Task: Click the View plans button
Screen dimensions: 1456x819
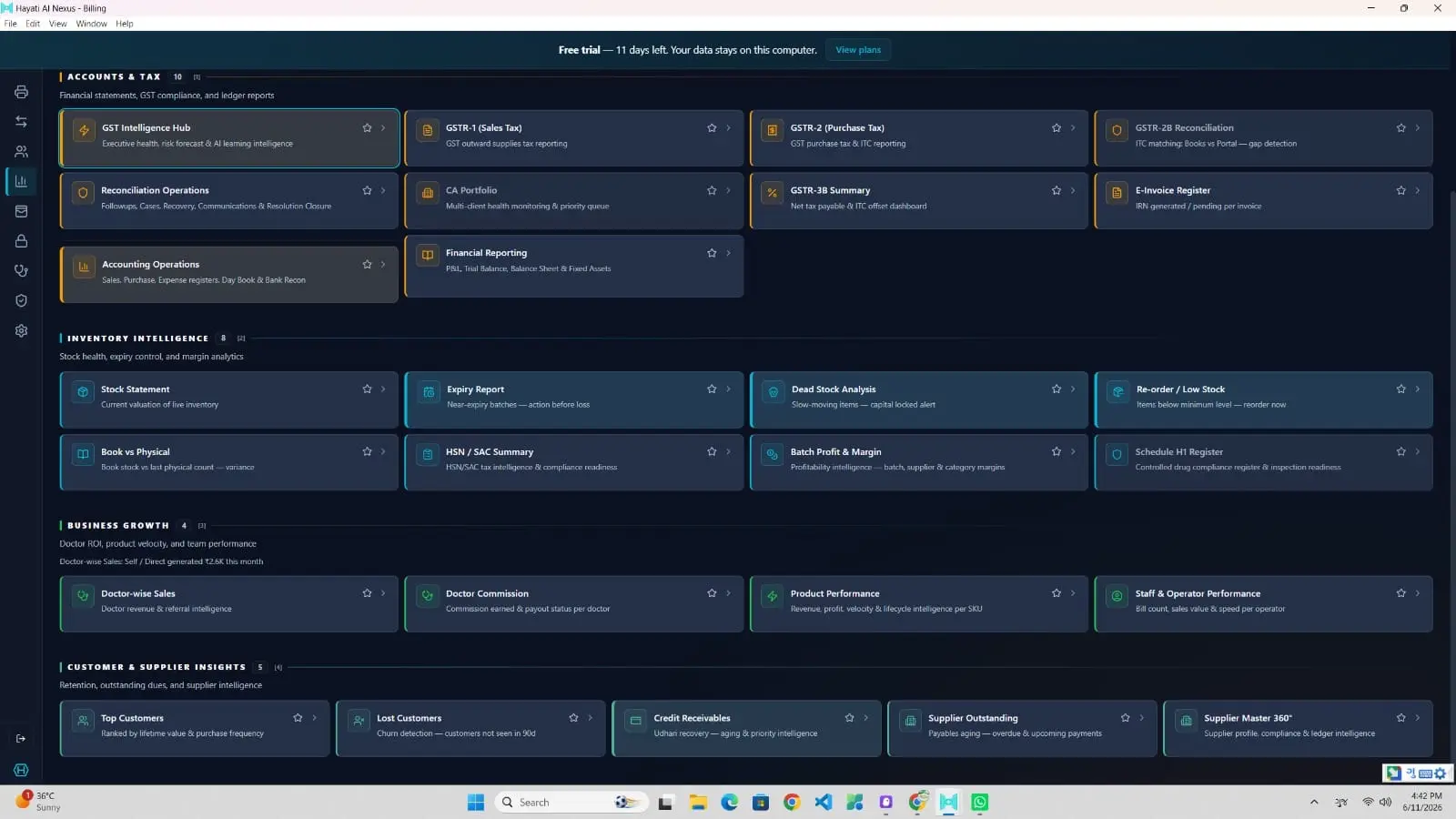Action: pyautogui.click(x=858, y=50)
